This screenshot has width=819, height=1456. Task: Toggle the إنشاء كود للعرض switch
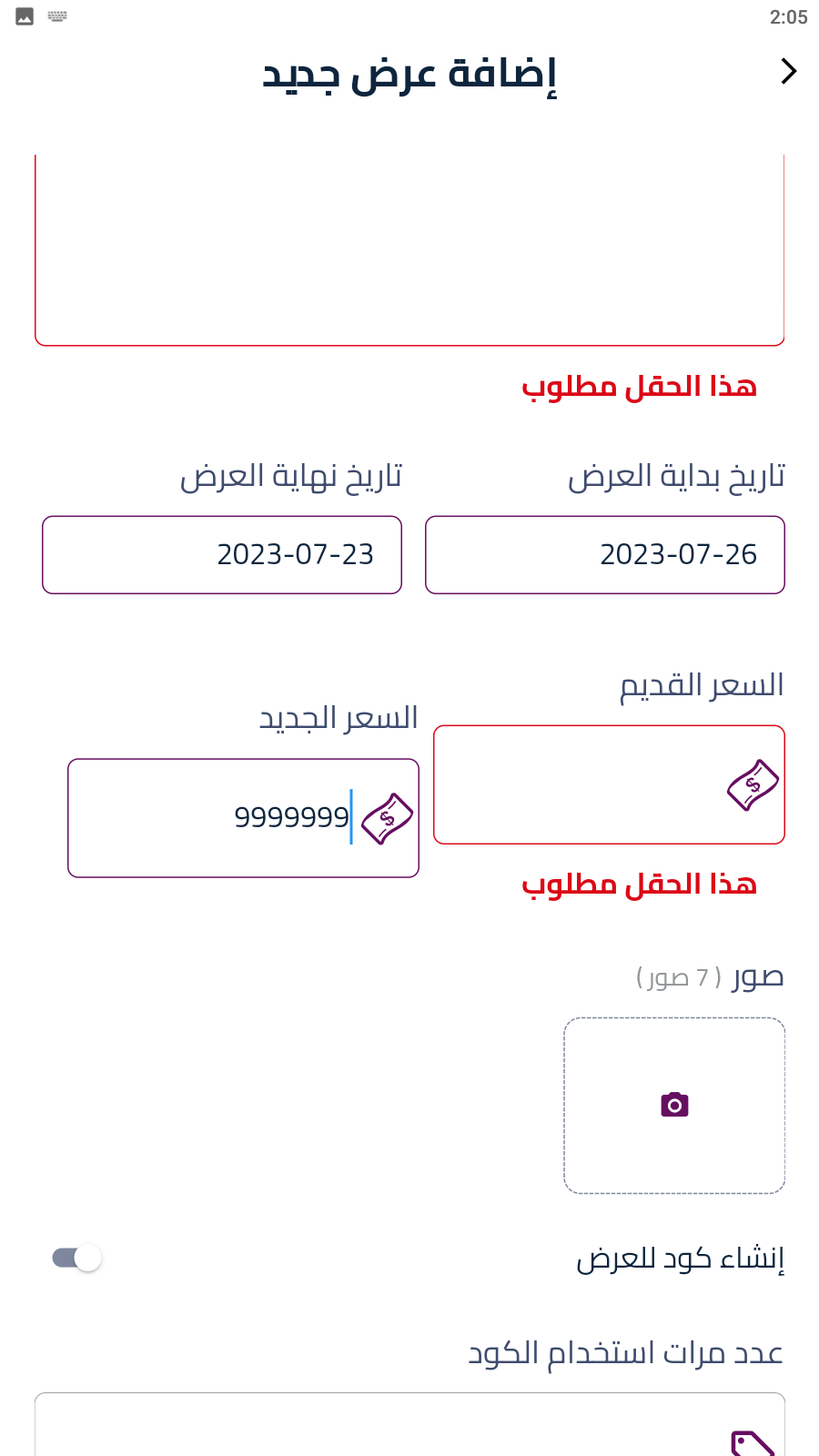(77, 1258)
